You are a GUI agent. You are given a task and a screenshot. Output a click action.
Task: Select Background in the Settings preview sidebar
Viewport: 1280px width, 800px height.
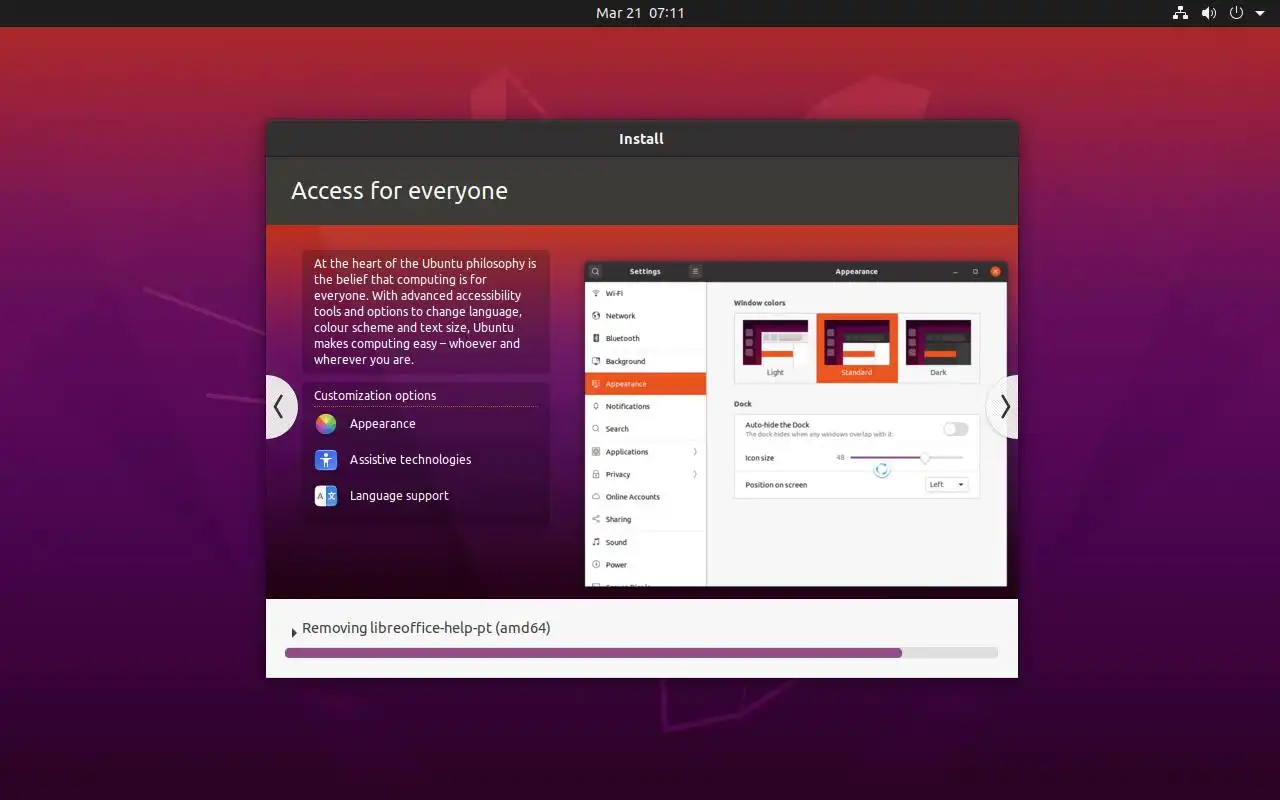(645, 361)
